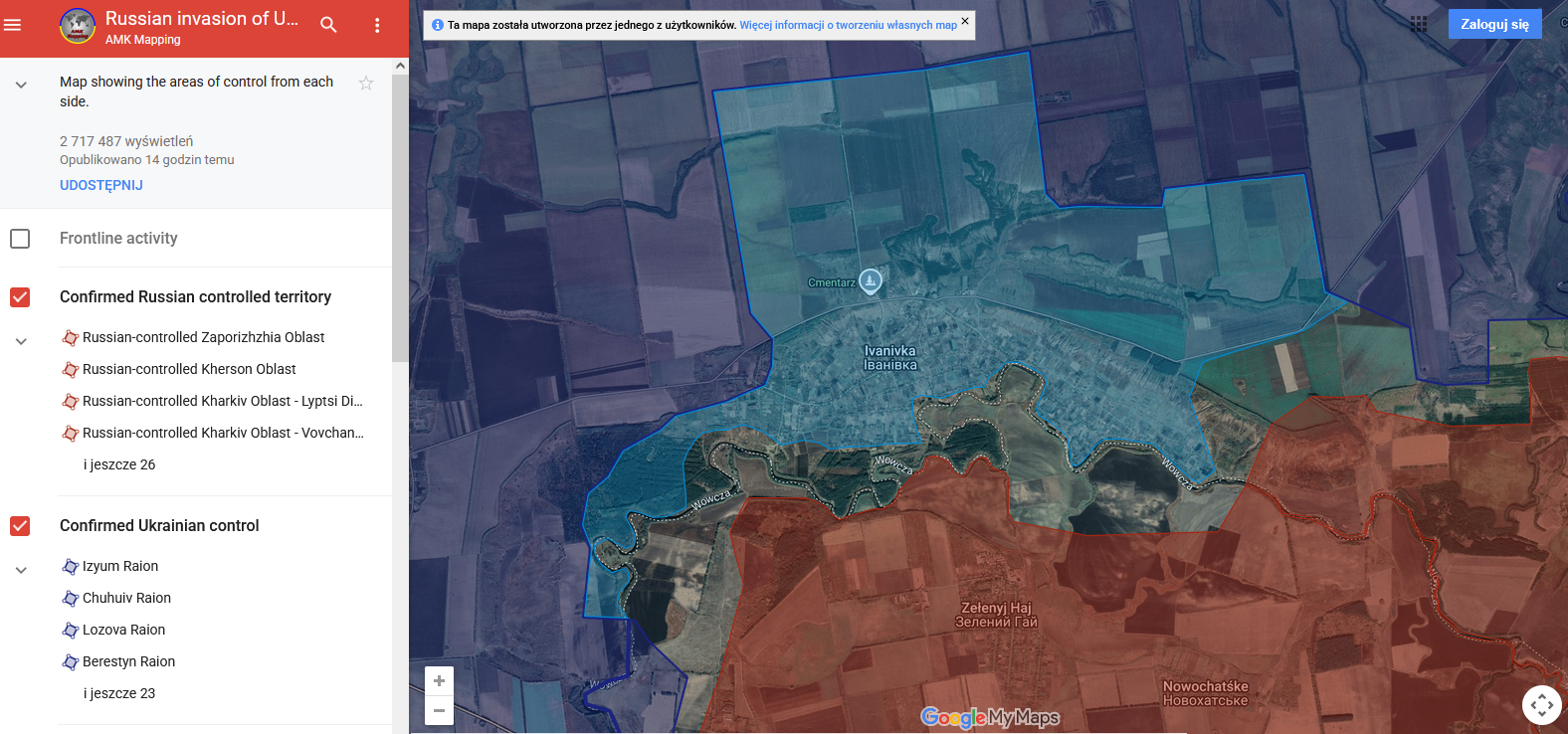Zoom out on the map

coord(439,710)
